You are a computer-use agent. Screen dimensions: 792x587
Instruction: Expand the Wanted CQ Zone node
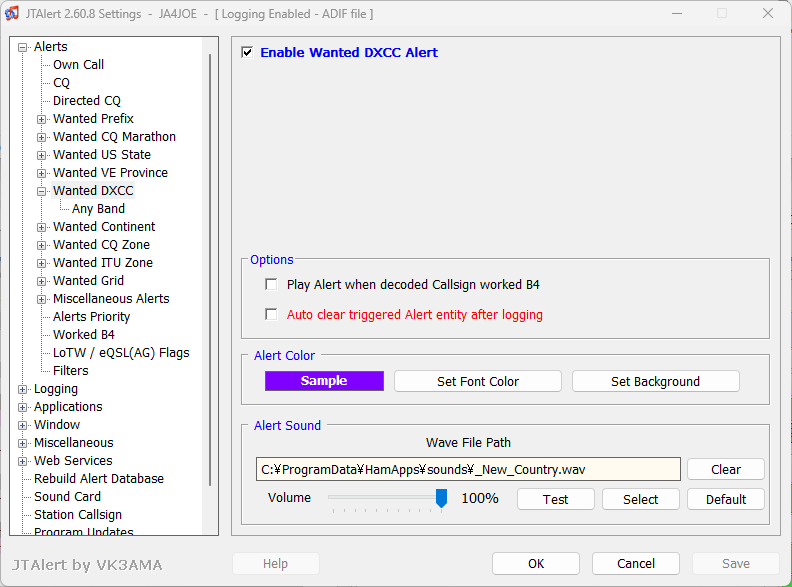tap(41, 245)
